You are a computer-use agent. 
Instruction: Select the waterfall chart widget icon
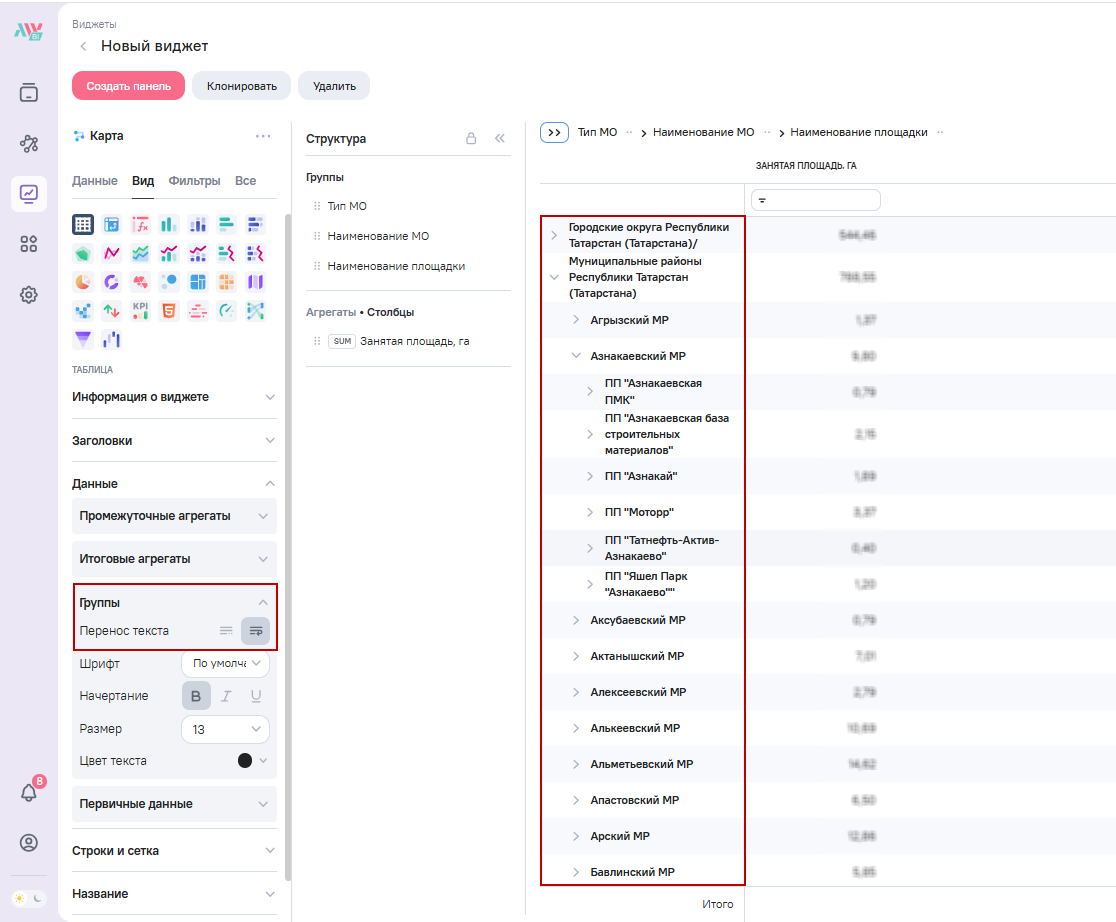(x=112, y=340)
